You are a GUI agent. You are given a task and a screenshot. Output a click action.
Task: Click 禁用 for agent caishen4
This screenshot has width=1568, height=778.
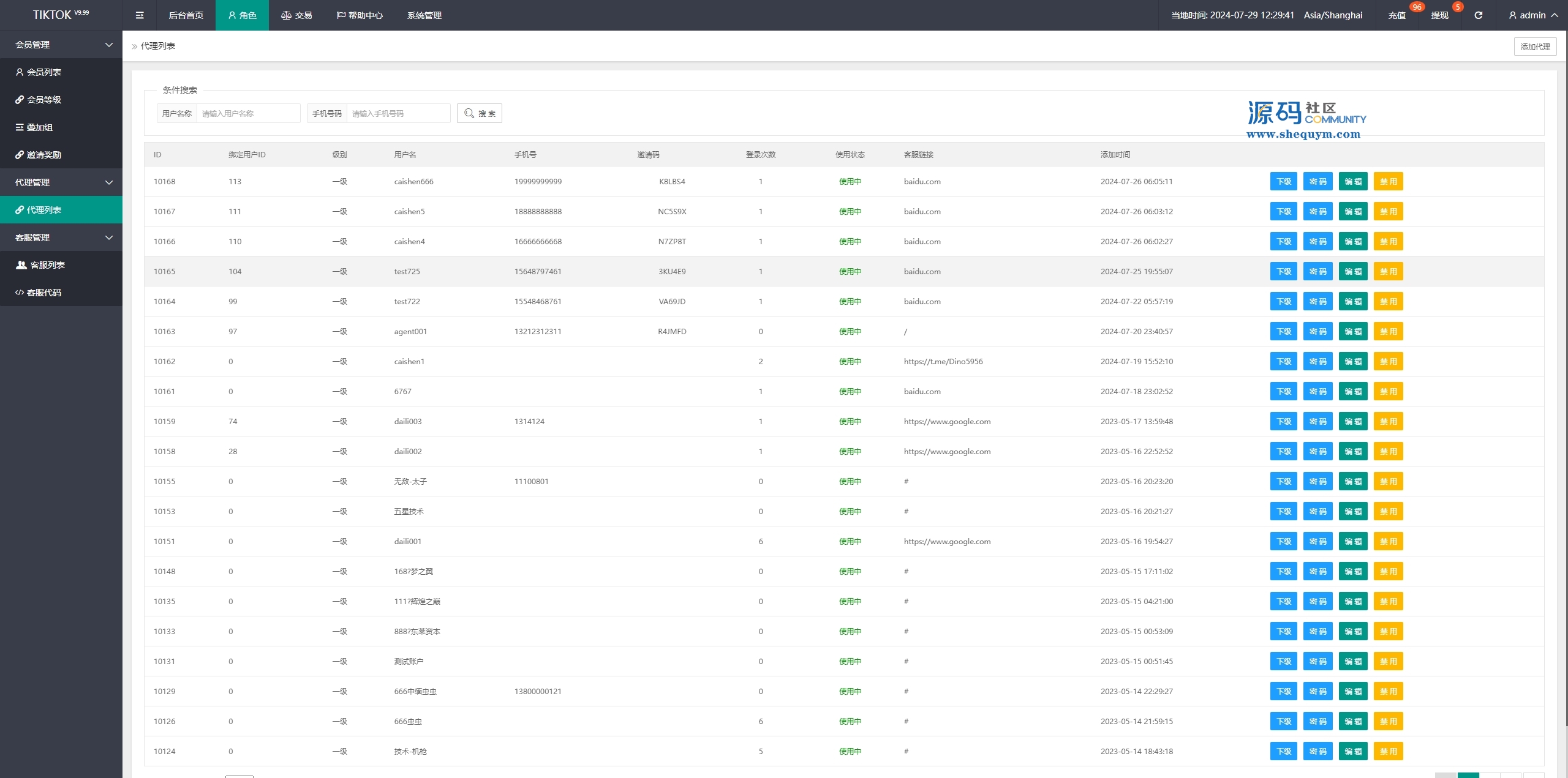(x=1389, y=242)
